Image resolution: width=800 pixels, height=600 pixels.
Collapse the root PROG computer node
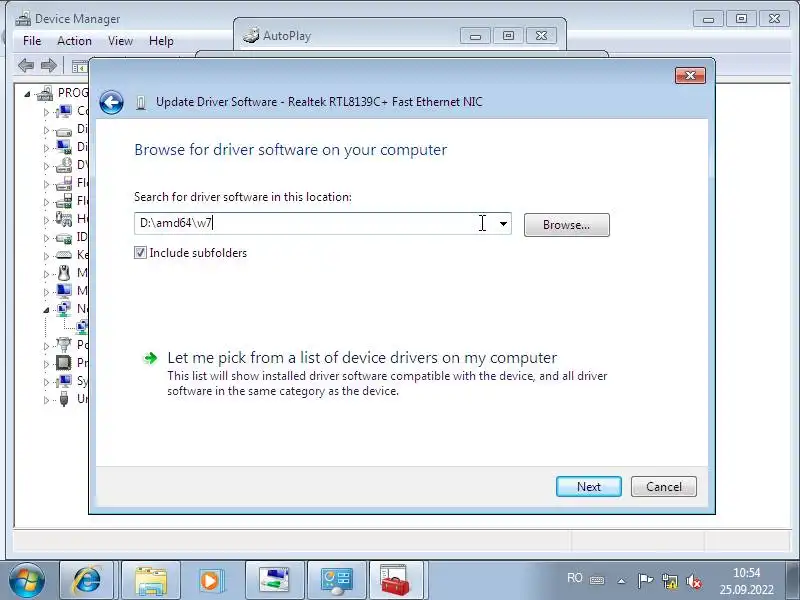click(x=27, y=93)
